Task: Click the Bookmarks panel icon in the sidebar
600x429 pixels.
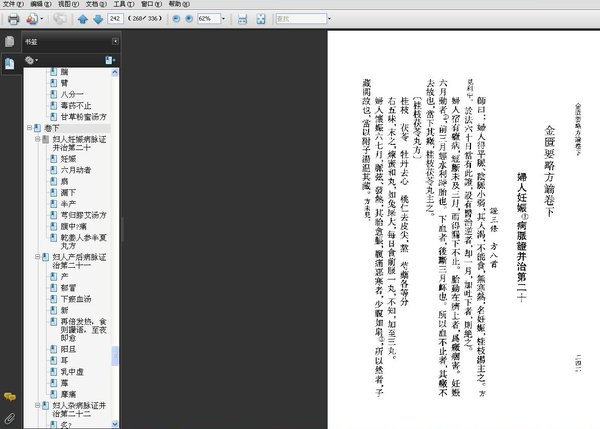Action: tap(10, 63)
